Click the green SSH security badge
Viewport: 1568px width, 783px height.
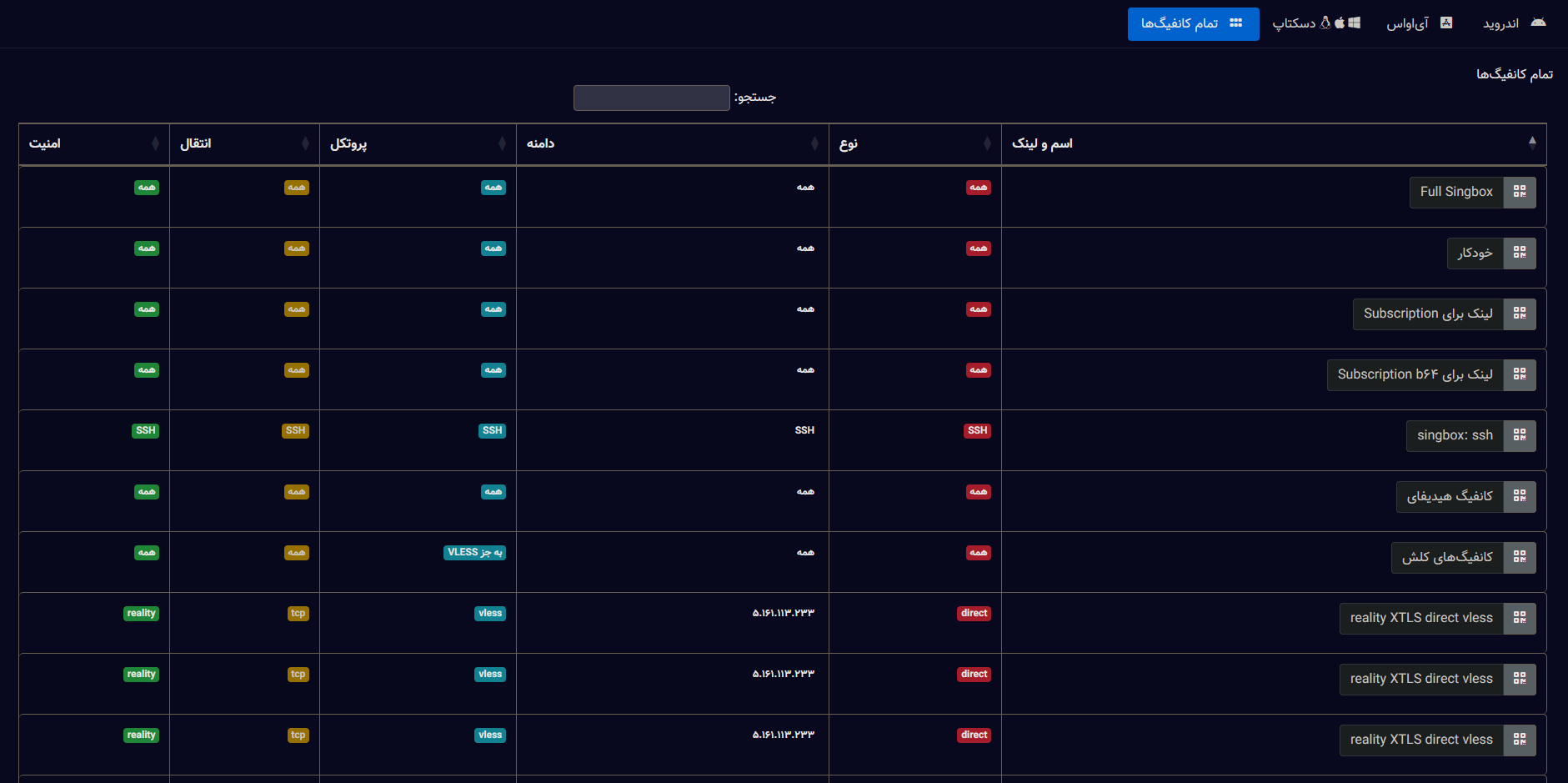pos(145,430)
